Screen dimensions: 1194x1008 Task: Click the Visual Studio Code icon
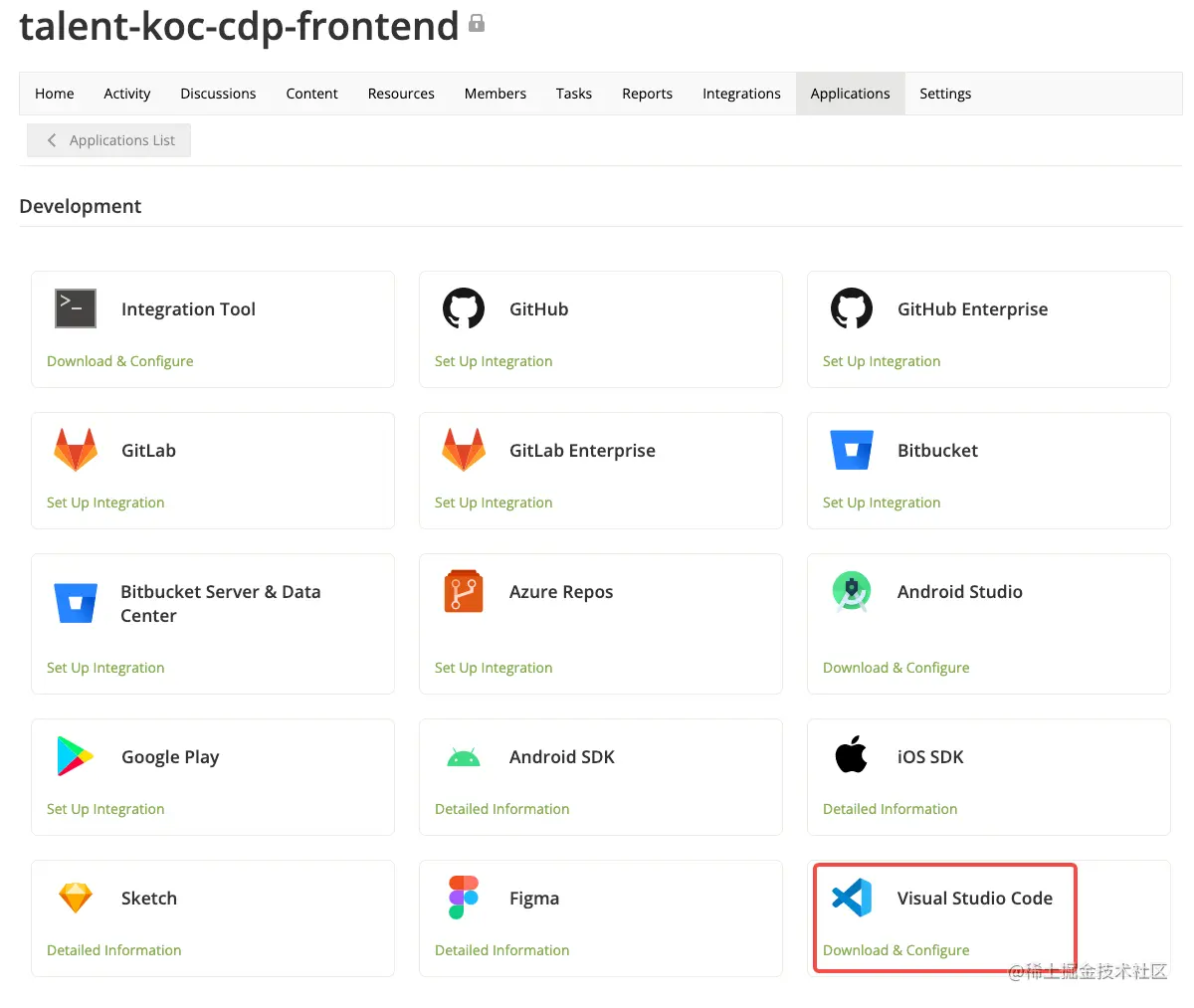click(852, 898)
